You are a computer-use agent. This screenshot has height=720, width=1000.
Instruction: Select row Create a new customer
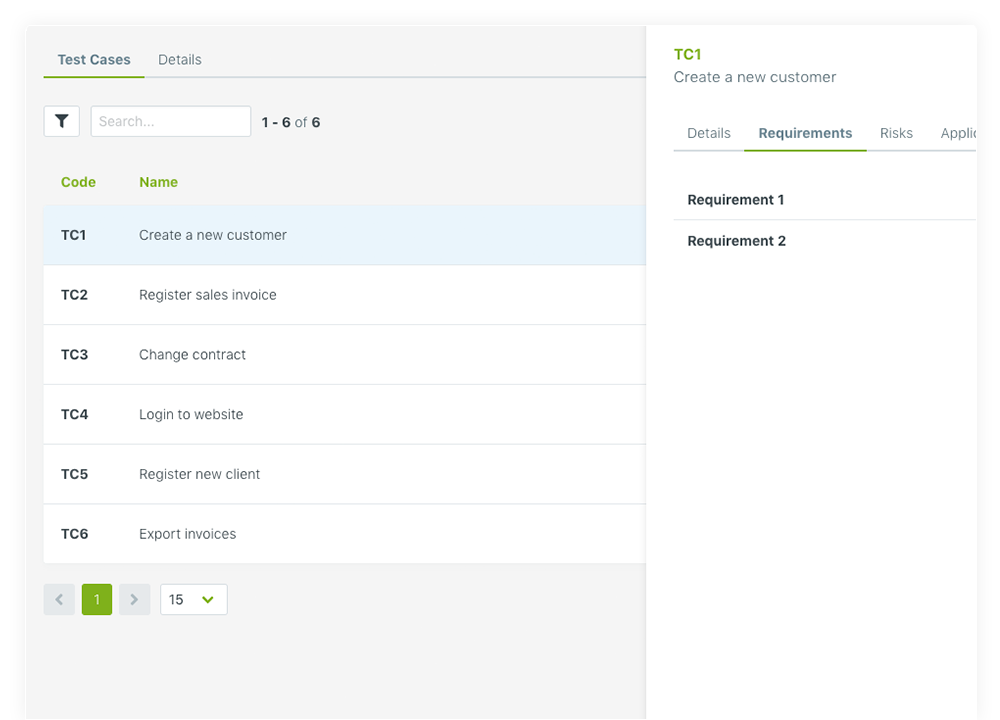(x=344, y=235)
